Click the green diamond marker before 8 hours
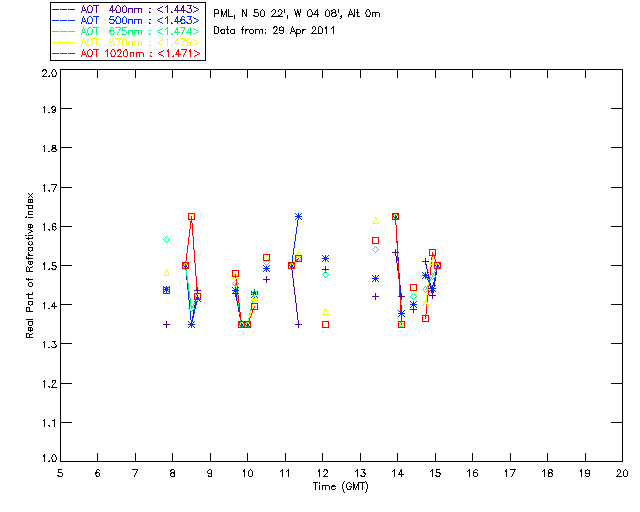The image size is (640, 512). [167, 240]
